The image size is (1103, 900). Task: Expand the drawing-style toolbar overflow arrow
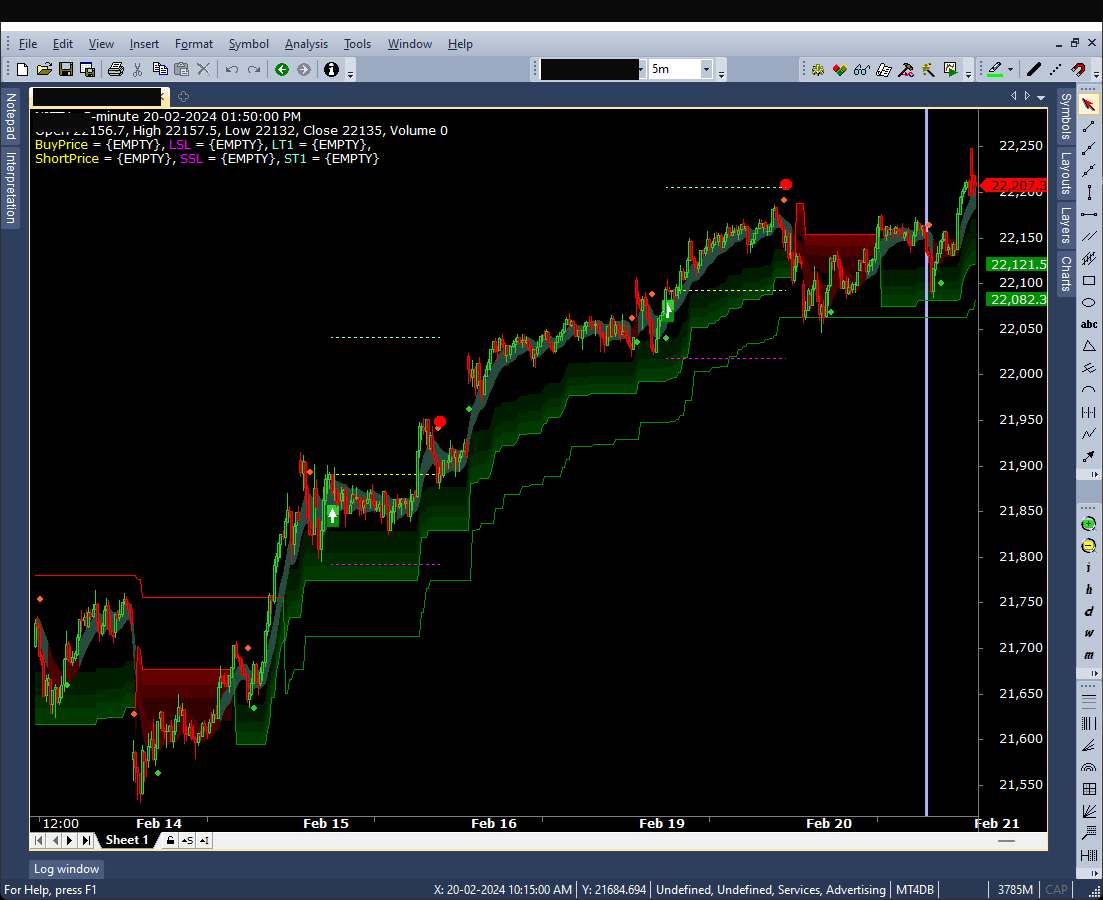[1096, 72]
